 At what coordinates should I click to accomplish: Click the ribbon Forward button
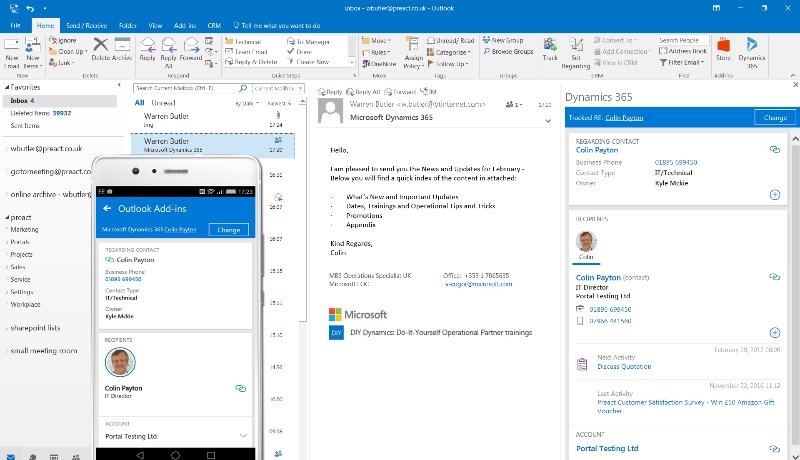point(191,49)
